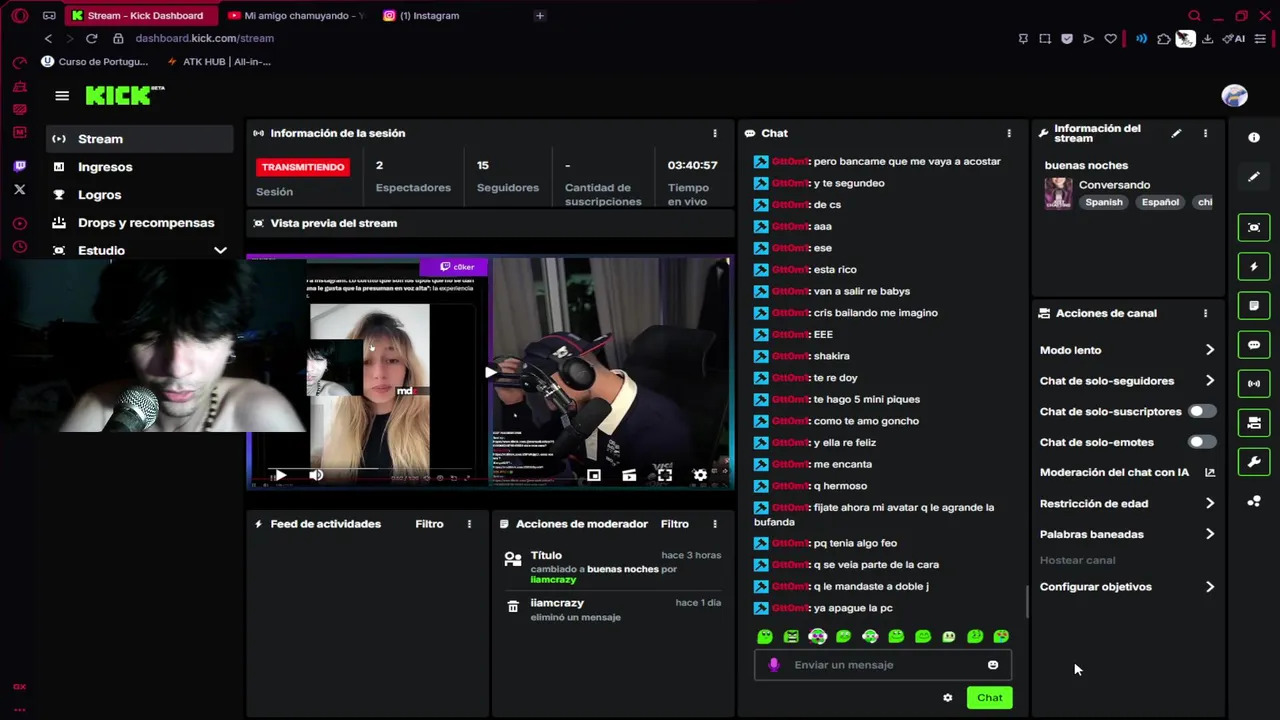Click the trash icon in moderator actions
The width and height of the screenshot is (1280, 720).
click(x=513, y=606)
